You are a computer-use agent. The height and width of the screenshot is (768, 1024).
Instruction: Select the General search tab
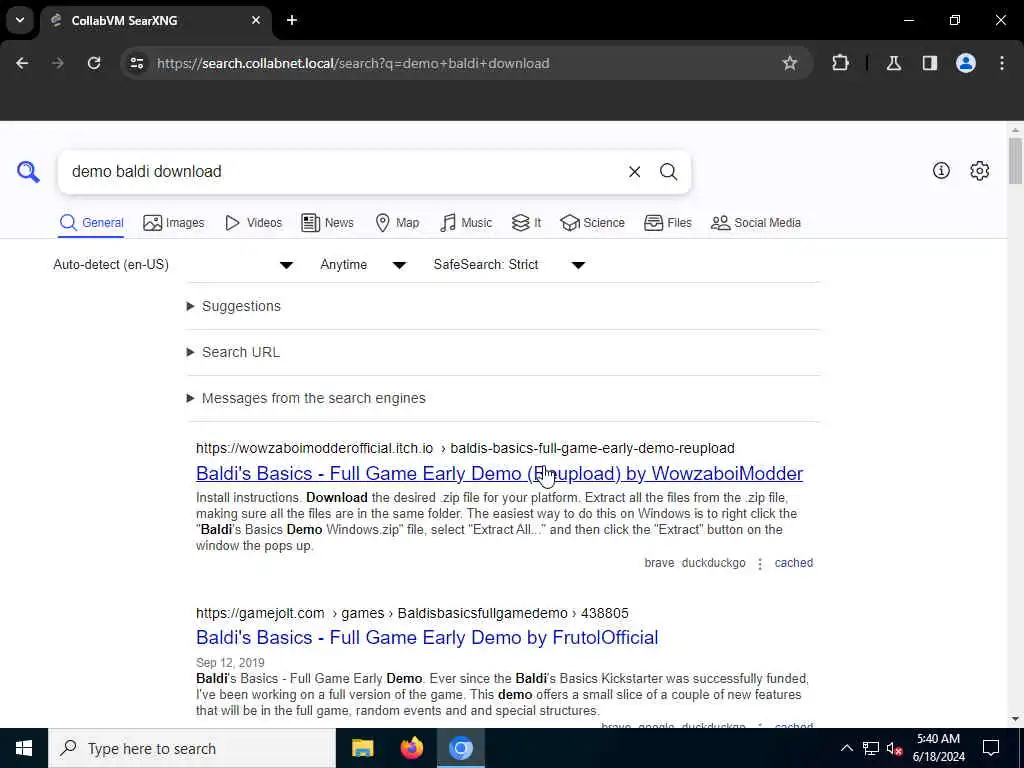click(x=91, y=223)
